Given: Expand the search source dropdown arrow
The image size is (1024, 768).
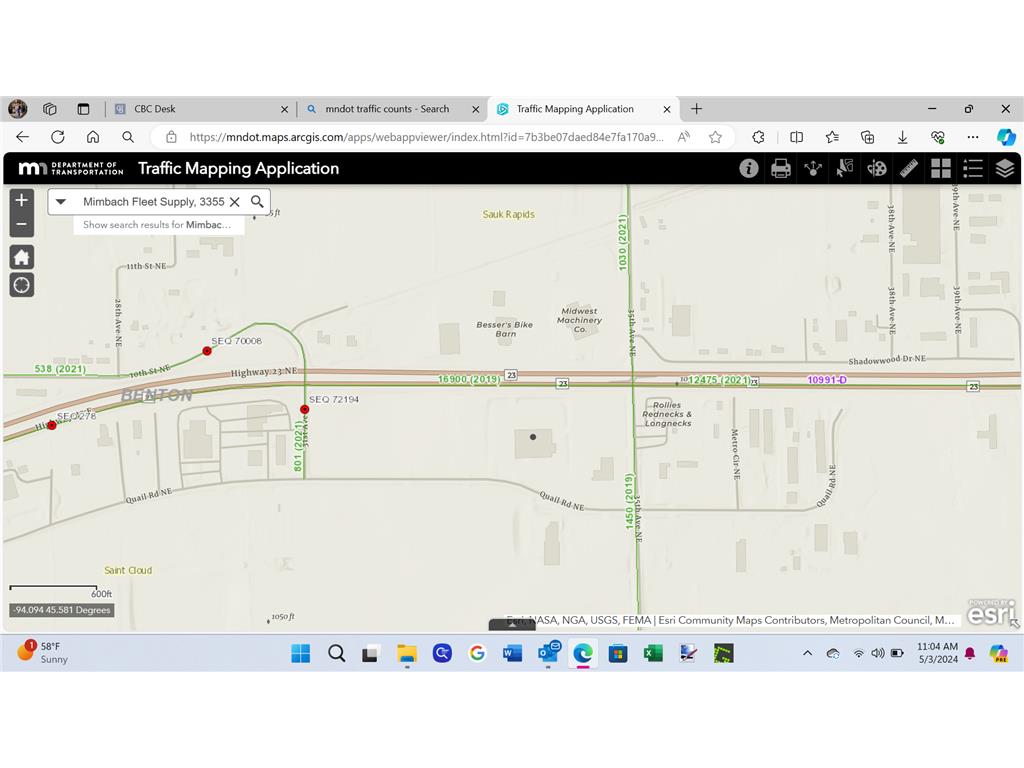Looking at the screenshot, I should 61,202.
